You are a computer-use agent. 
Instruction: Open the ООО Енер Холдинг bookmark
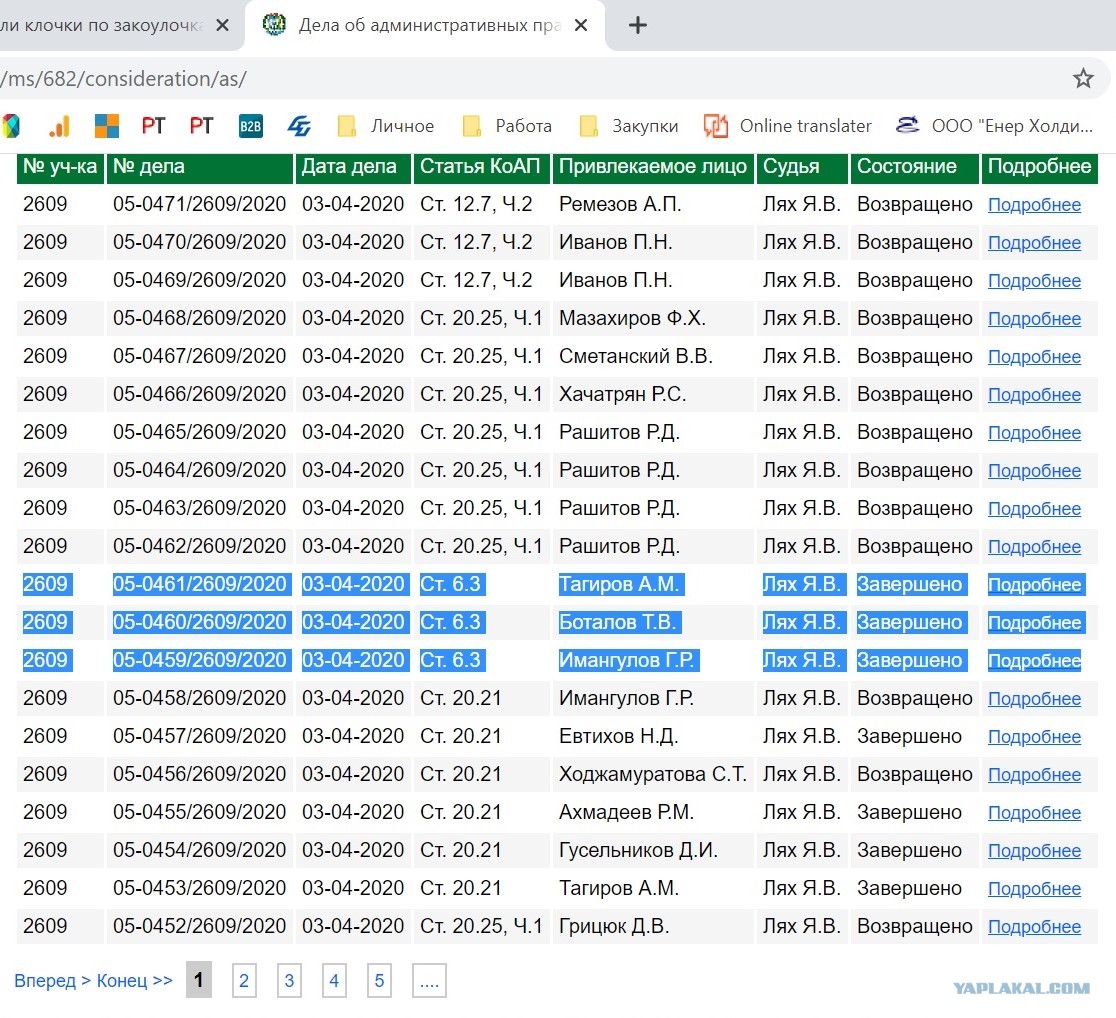[994, 126]
